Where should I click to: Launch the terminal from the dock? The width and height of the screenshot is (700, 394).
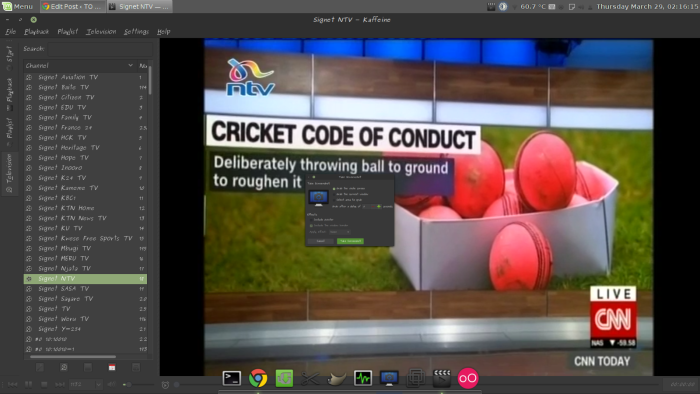232,378
